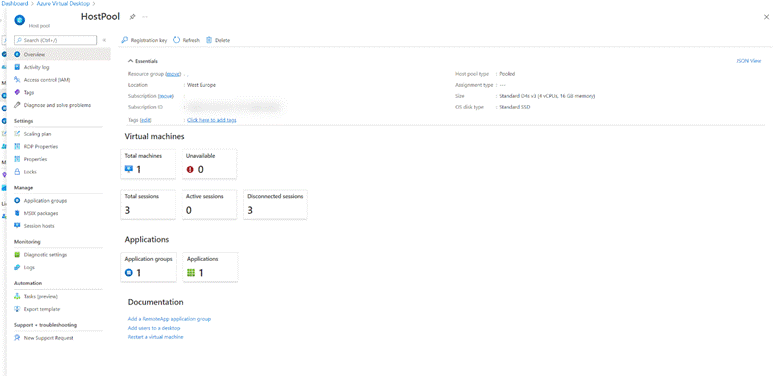Click the Diagnostic settings icon
The image size is (780, 376).
click(17, 255)
